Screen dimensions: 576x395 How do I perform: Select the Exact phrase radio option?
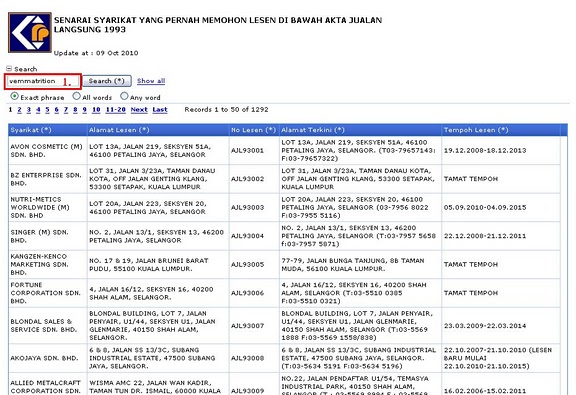(15, 96)
